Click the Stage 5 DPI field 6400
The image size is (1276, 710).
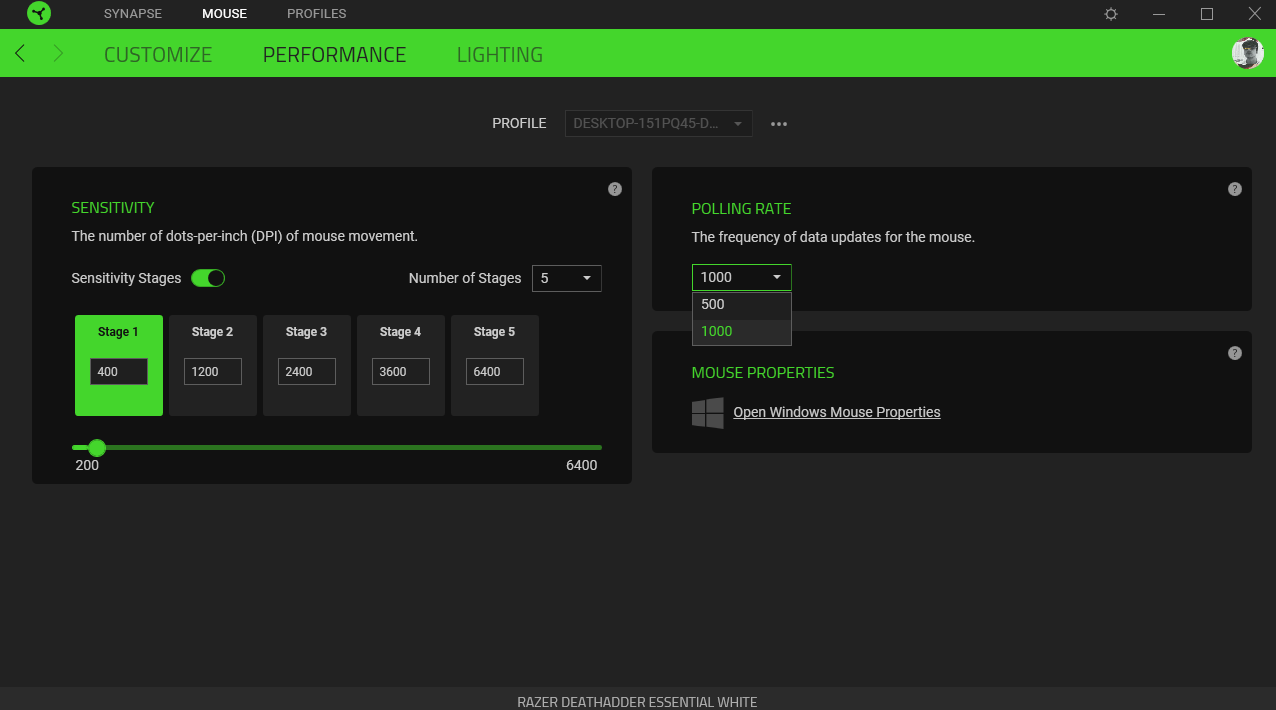(495, 372)
